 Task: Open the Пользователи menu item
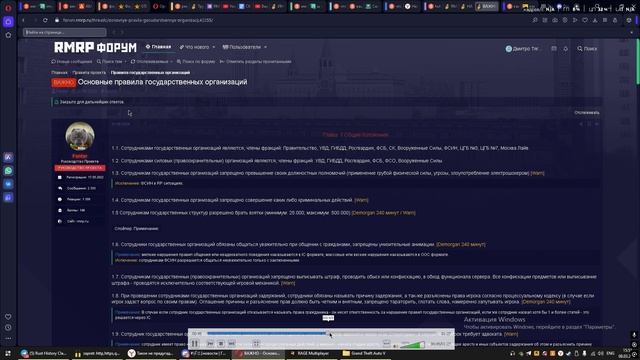242,47
